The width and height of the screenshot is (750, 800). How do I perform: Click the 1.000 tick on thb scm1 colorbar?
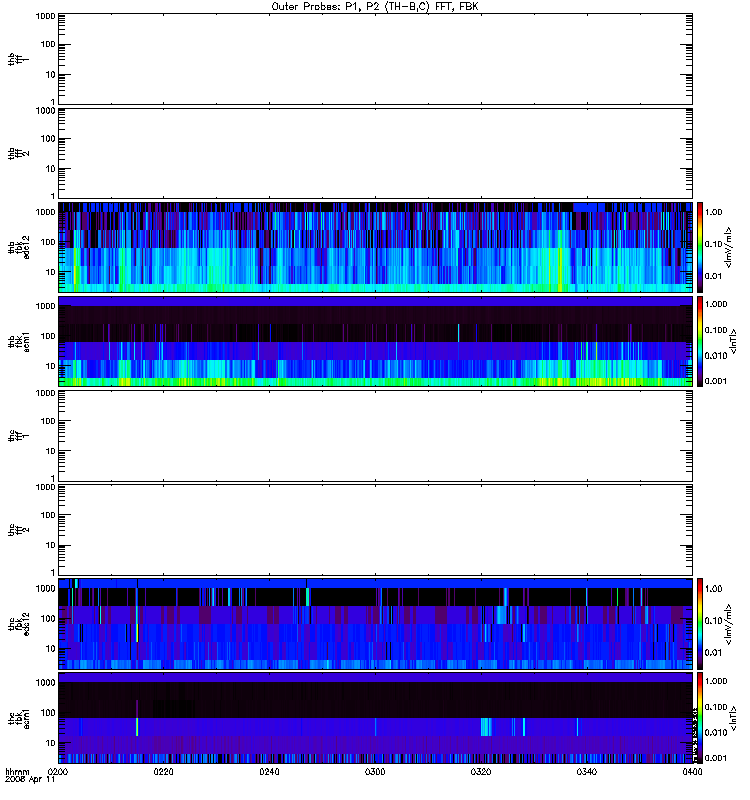(x=716, y=304)
